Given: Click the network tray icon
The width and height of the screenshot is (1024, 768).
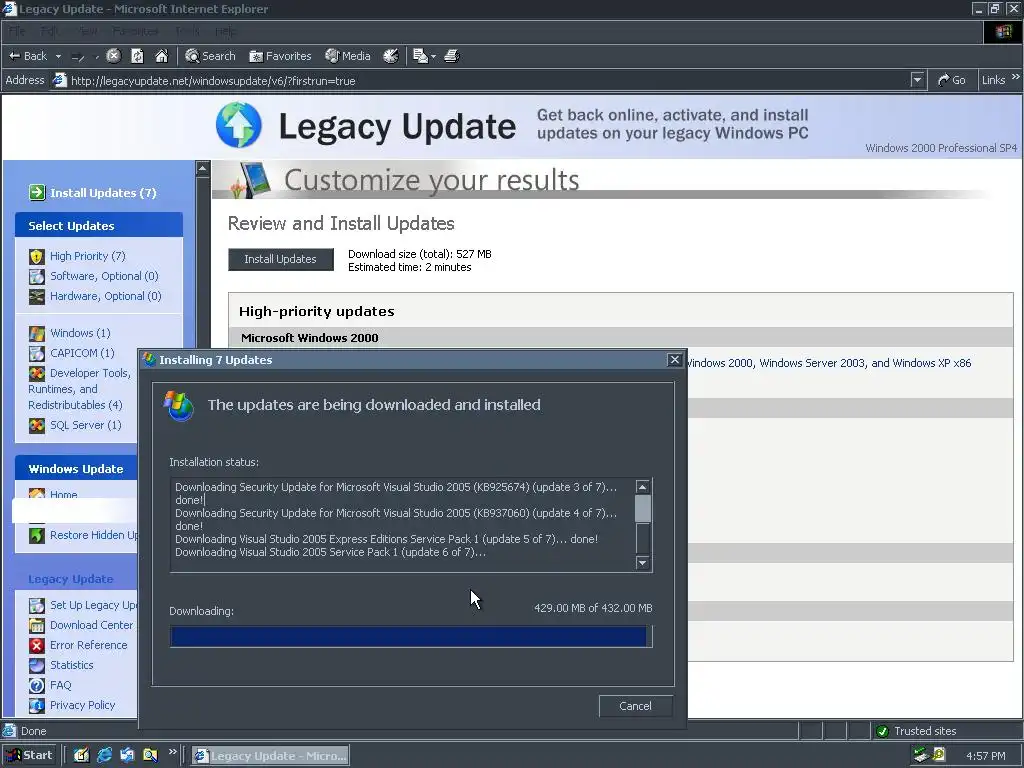Looking at the screenshot, I should coord(921,756).
